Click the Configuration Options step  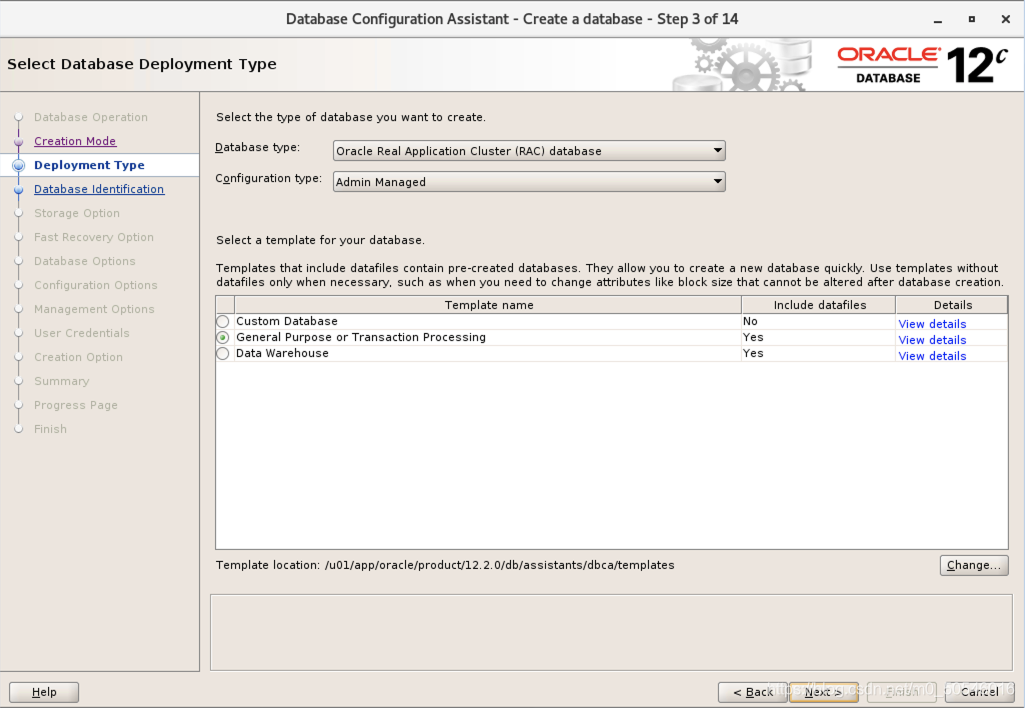tap(96, 286)
